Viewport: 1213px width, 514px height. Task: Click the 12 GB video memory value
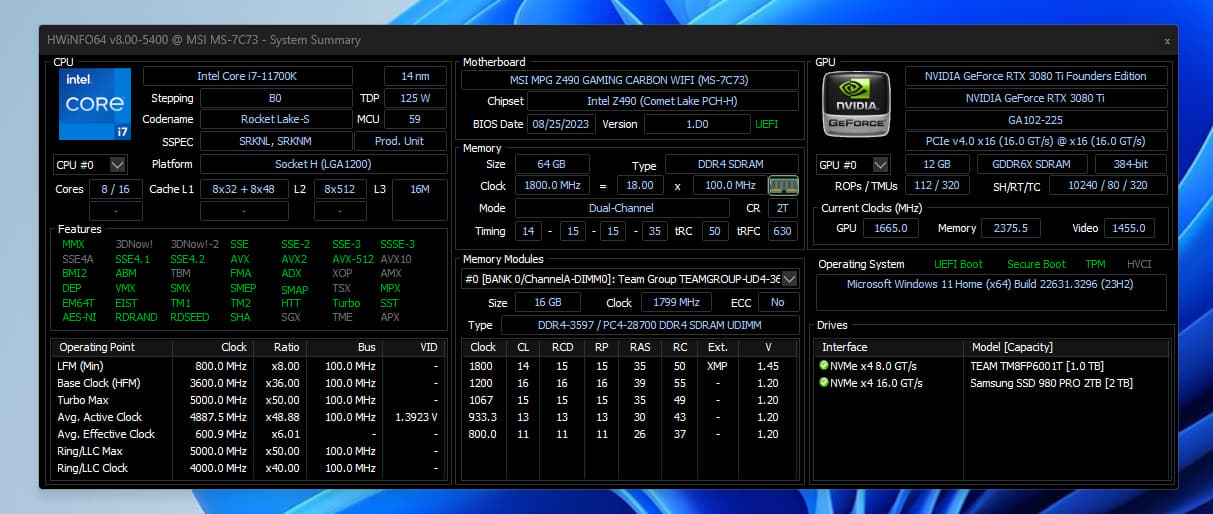click(x=937, y=164)
